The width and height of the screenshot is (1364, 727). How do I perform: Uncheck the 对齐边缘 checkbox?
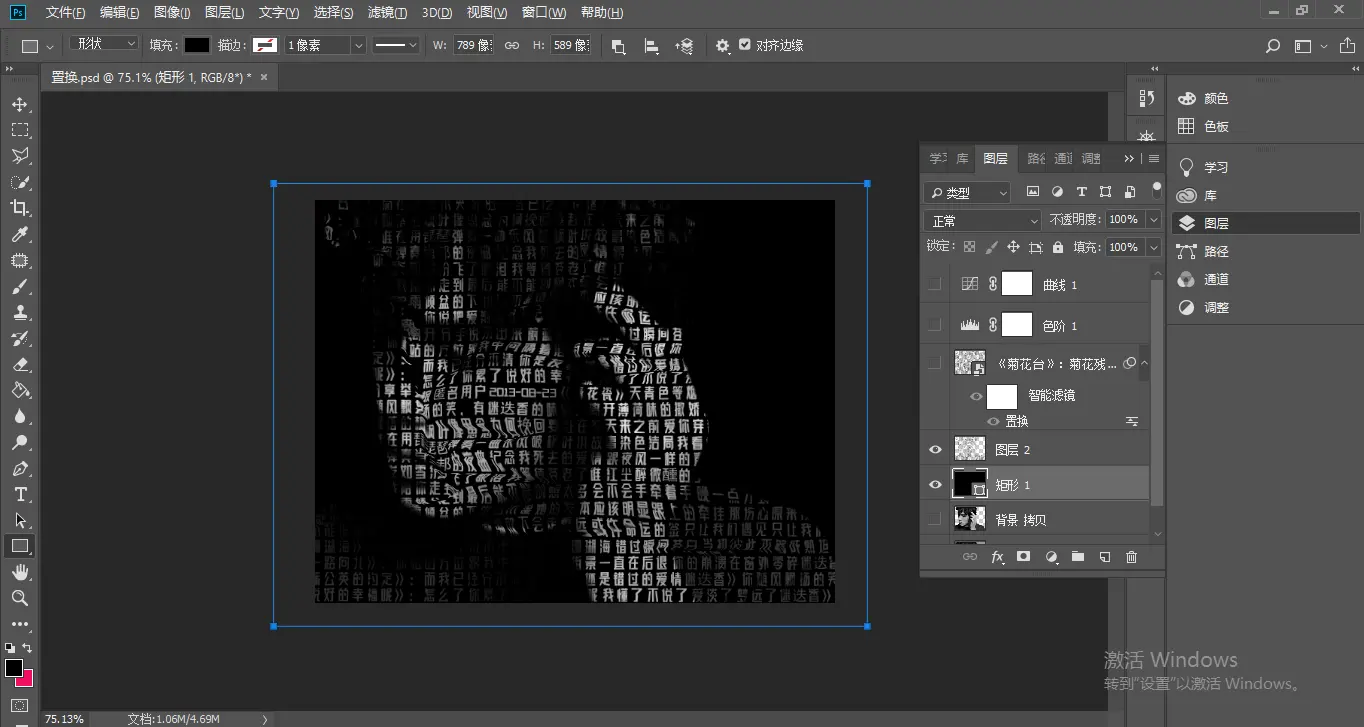pos(745,45)
